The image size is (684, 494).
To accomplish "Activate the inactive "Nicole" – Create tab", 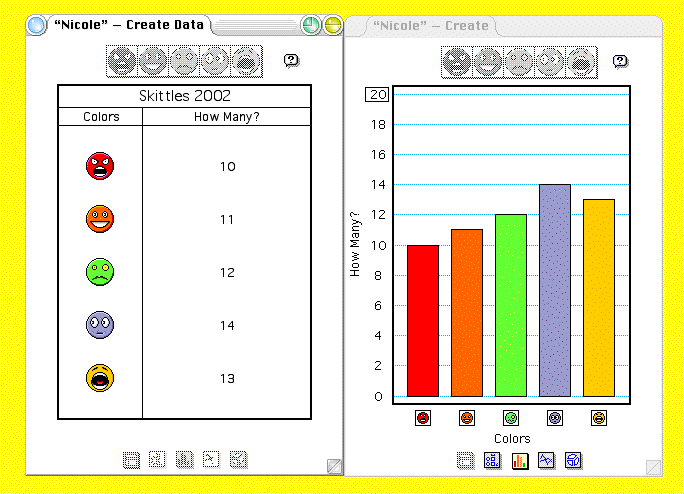I will coord(431,26).
